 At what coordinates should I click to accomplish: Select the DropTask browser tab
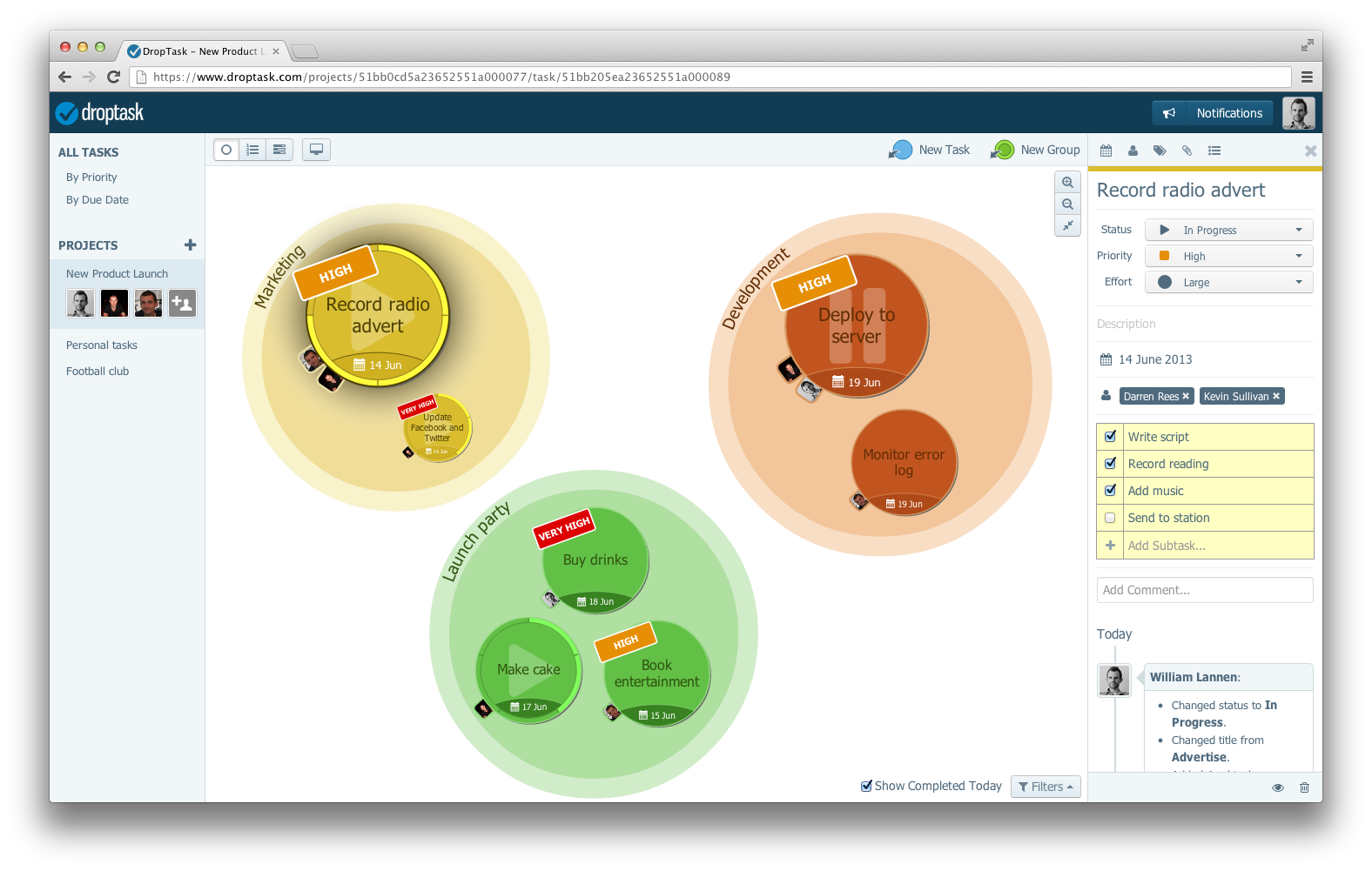click(204, 51)
